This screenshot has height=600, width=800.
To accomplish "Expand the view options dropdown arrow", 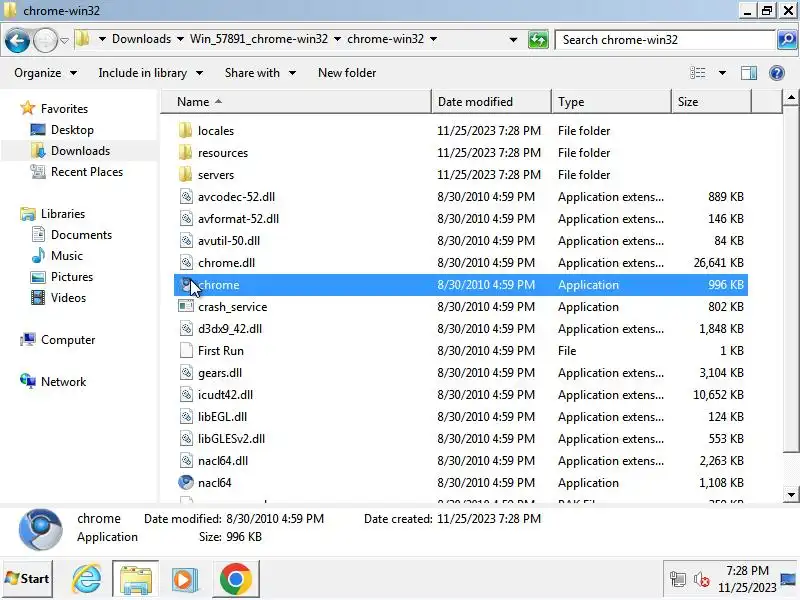I will click(x=722, y=73).
